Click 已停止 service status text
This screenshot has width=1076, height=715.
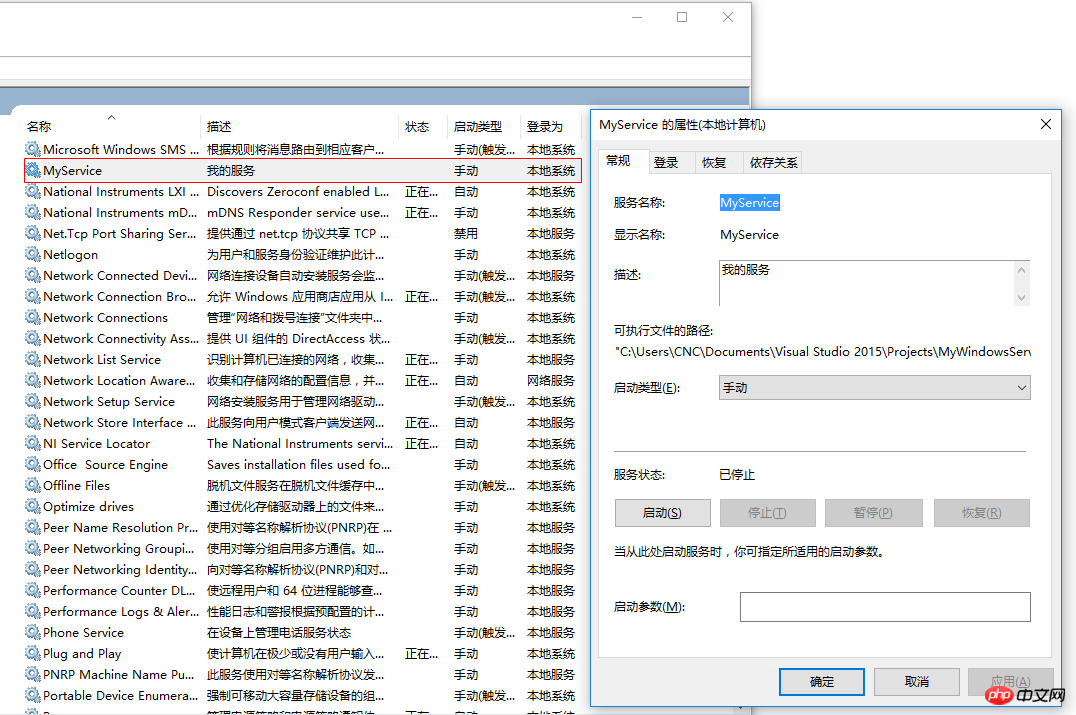click(737, 474)
